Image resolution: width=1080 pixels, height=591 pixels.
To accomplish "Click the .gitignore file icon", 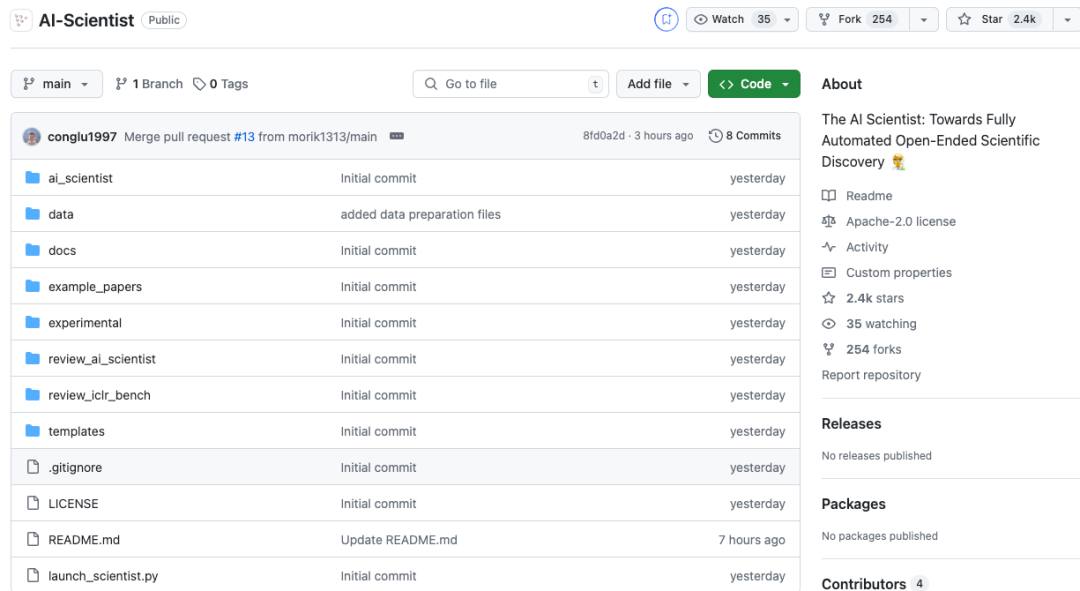I will [32, 467].
